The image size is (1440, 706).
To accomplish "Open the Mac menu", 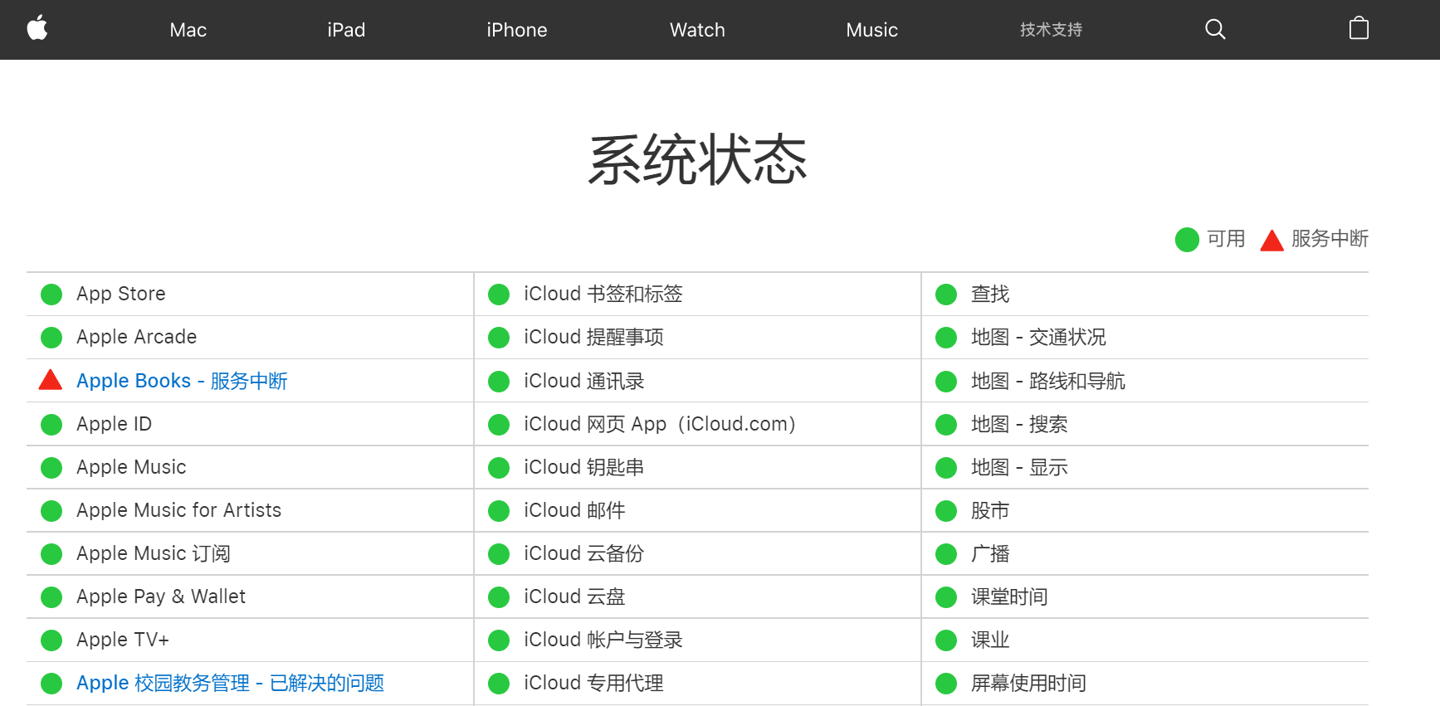I will [x=188, y=30].
